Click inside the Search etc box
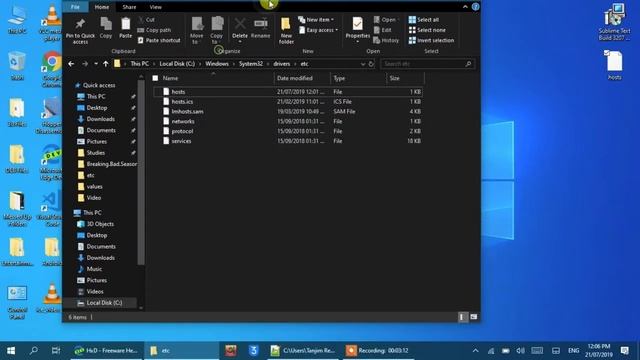 click(x=427, y=64)
